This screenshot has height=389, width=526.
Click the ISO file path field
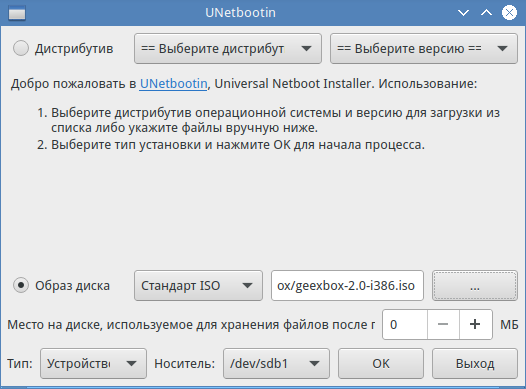[347, 286]
